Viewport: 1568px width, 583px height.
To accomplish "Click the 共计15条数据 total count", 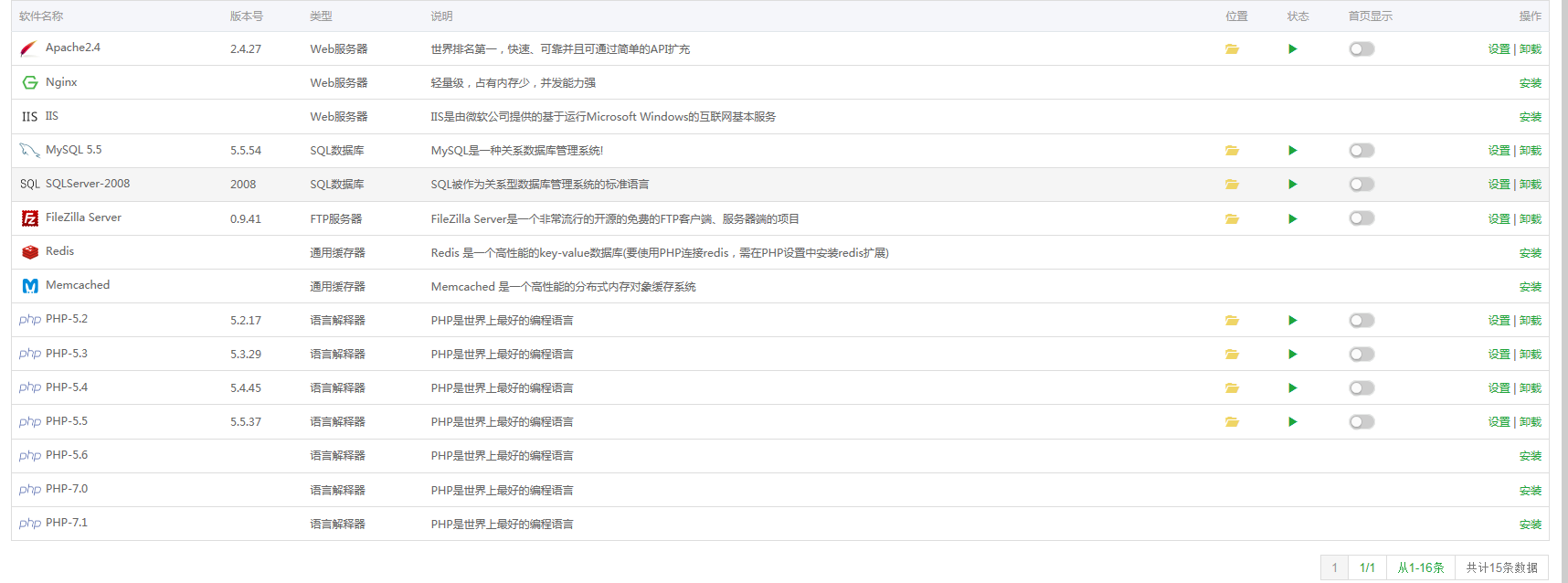I will pyautogui.click(x=1502, y=567).
